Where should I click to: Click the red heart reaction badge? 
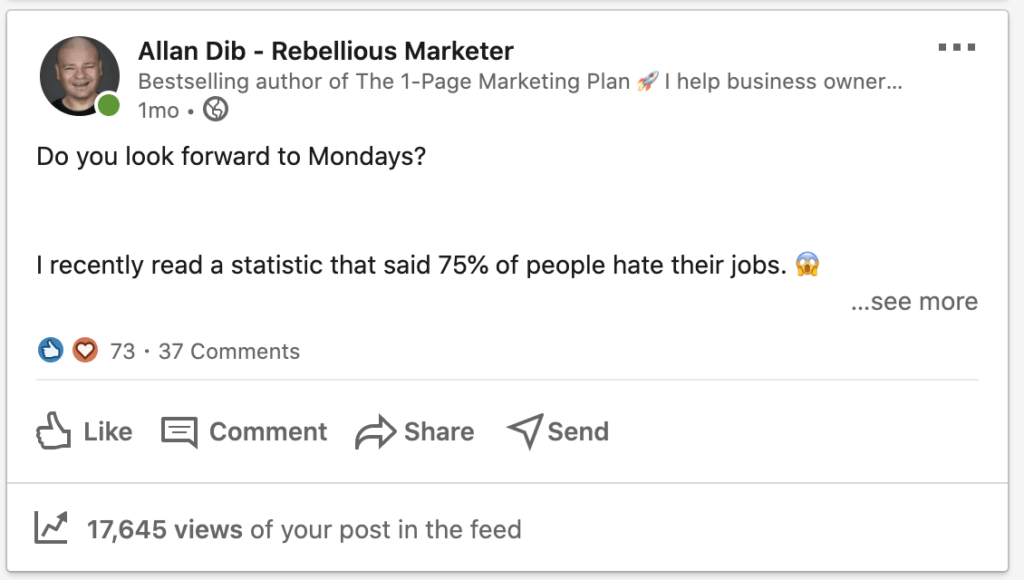pyautogui.click(x=84, y=350)
